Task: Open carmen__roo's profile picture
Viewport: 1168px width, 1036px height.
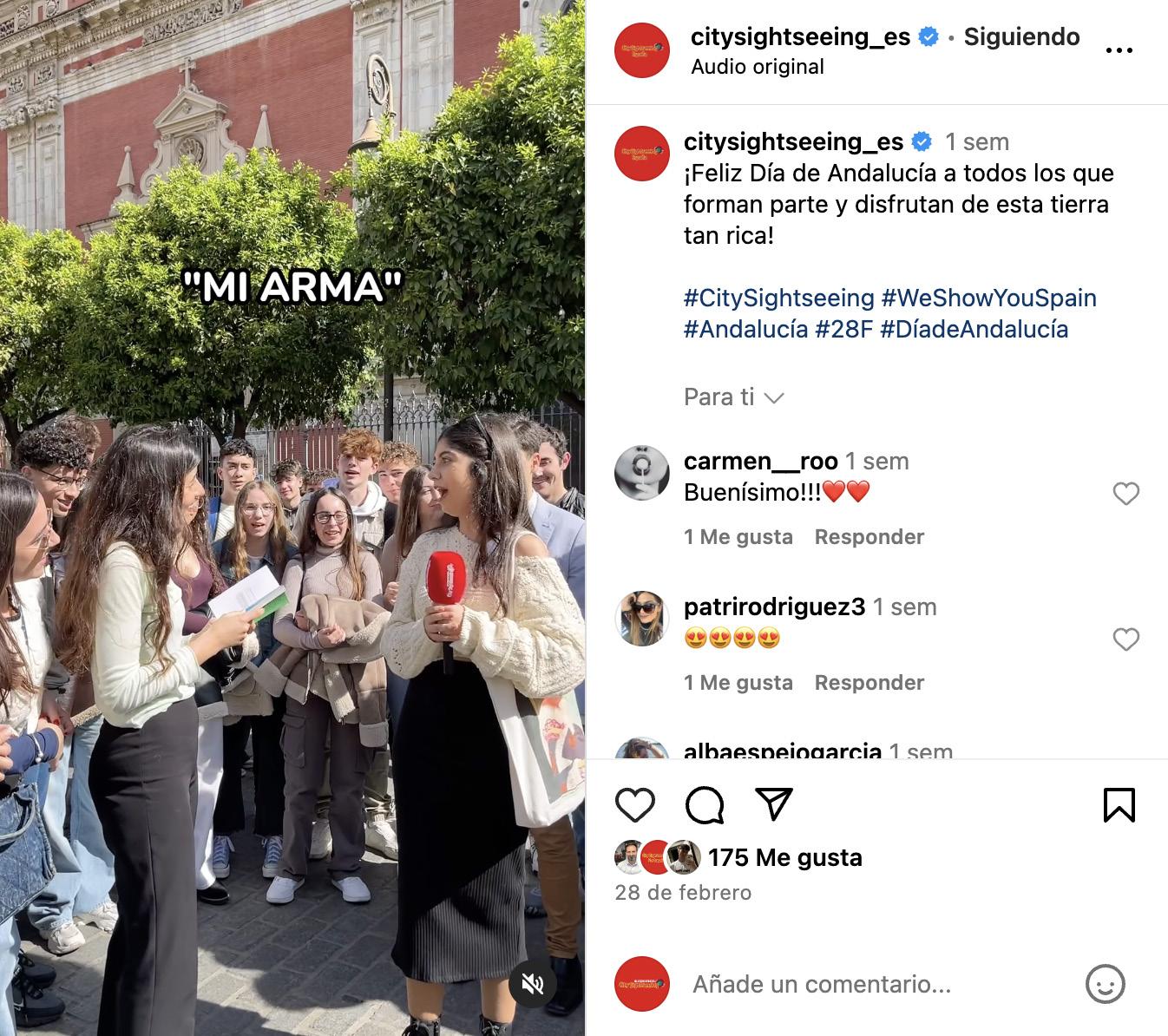Action: 642,473
